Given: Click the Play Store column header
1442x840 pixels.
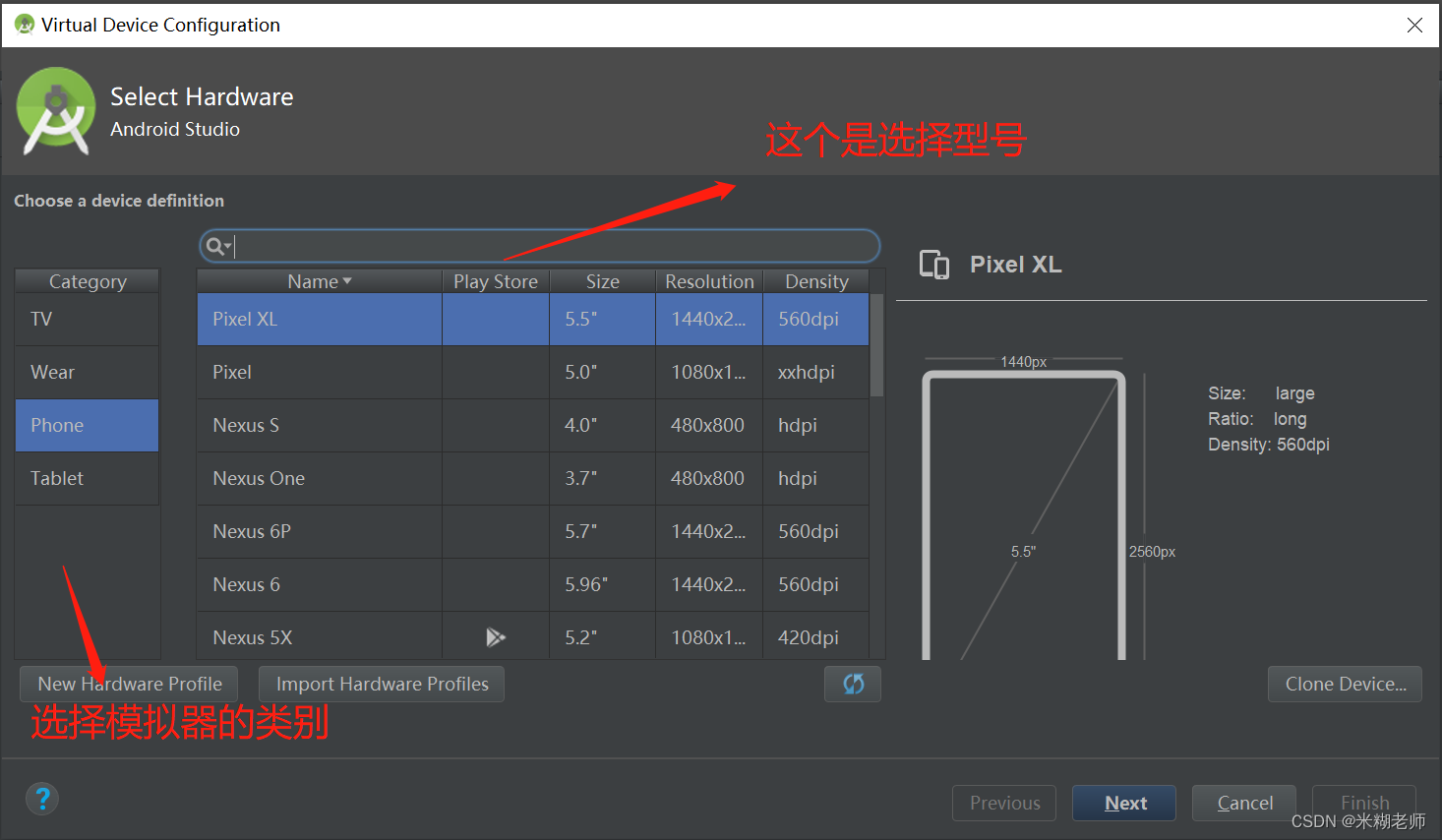Looking at the screenshot, I should (496, 281).
